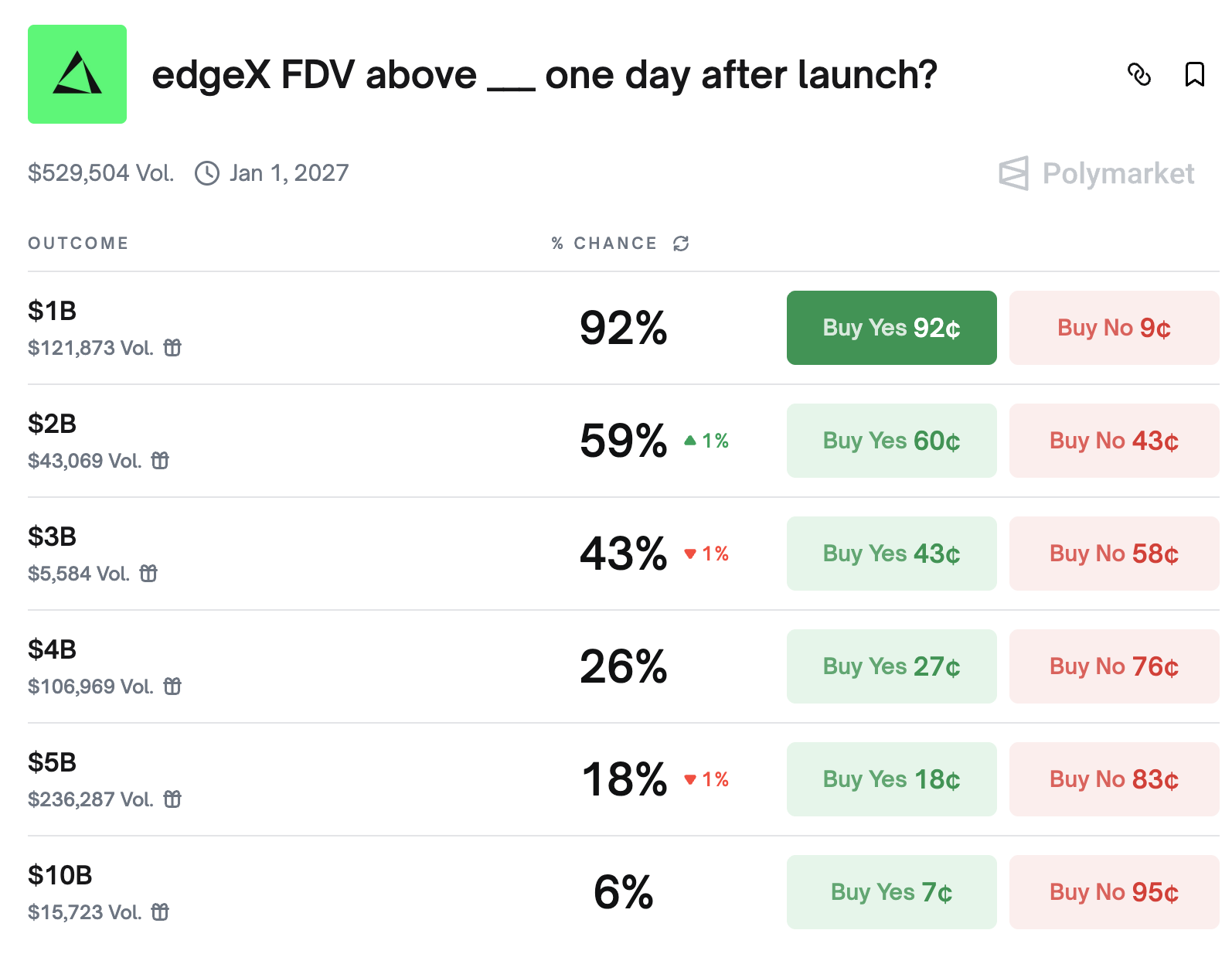This screenshot has height=954, width=1232.
Task: Click the gift rewards icon under $2B
Action: click(x=160, y=461)
